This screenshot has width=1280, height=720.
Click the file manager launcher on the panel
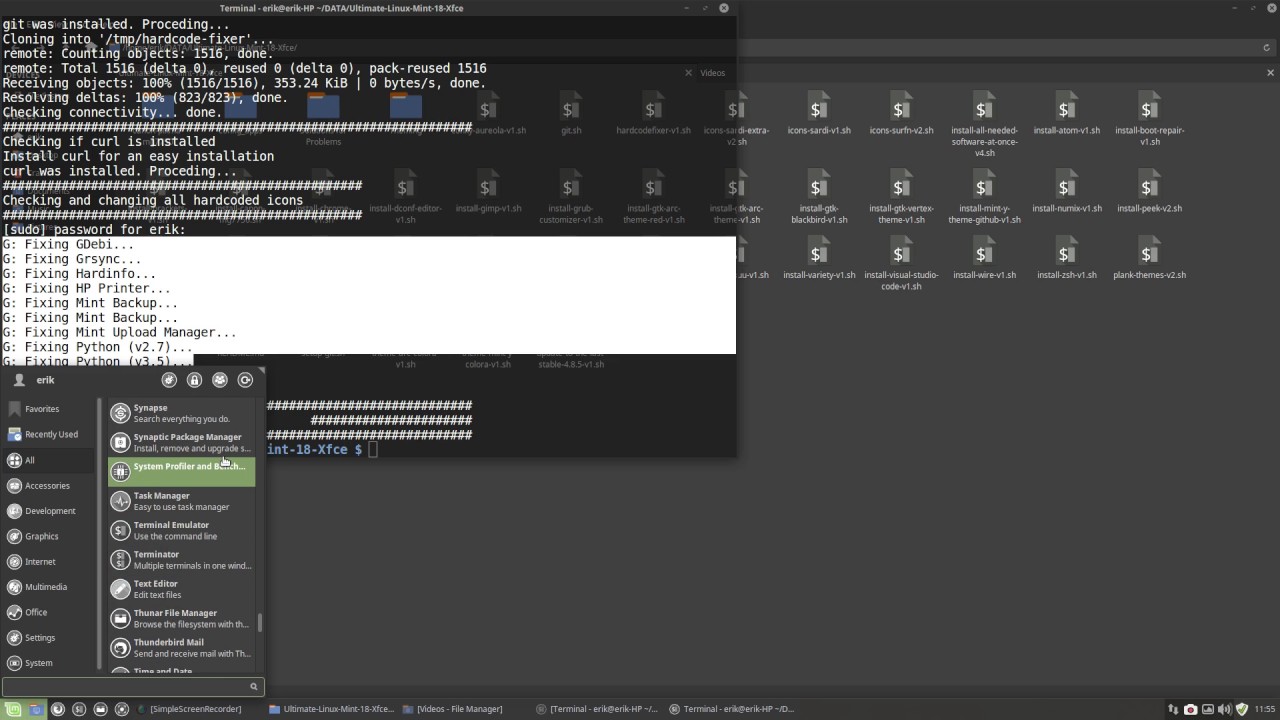coord(101,709)
